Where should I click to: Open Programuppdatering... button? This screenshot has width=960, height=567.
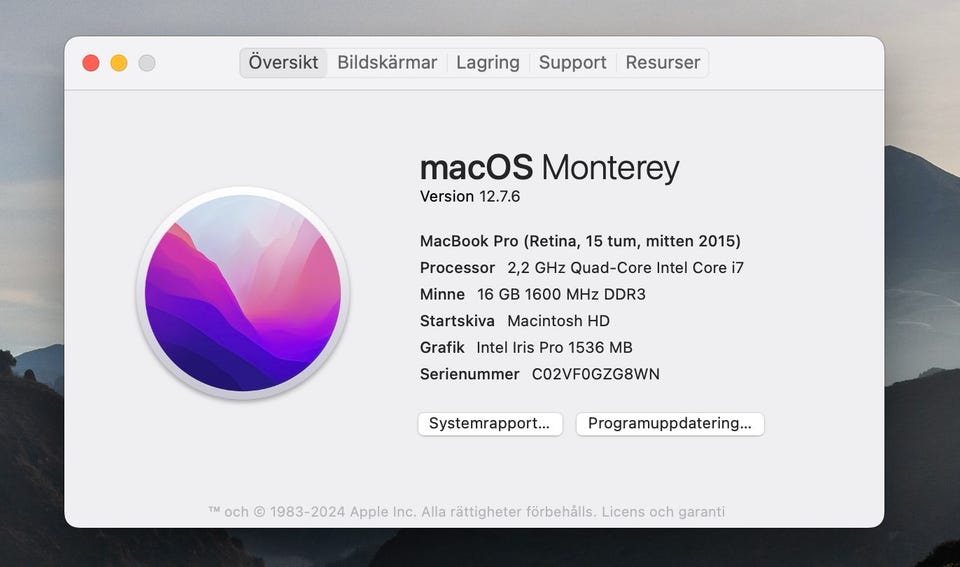pyautogui.click(x=670, y=424)
